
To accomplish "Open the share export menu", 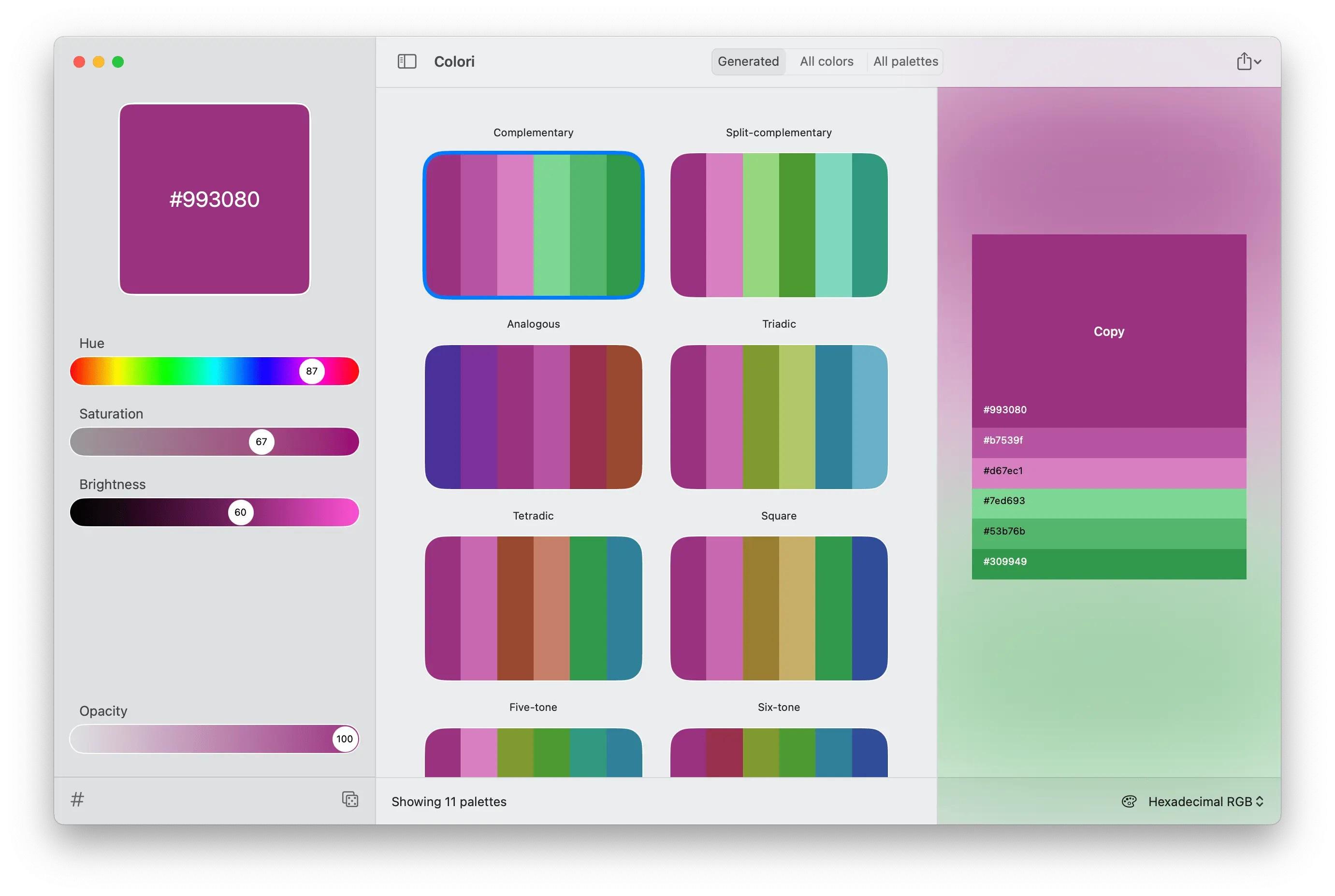I will [1248, 61].
